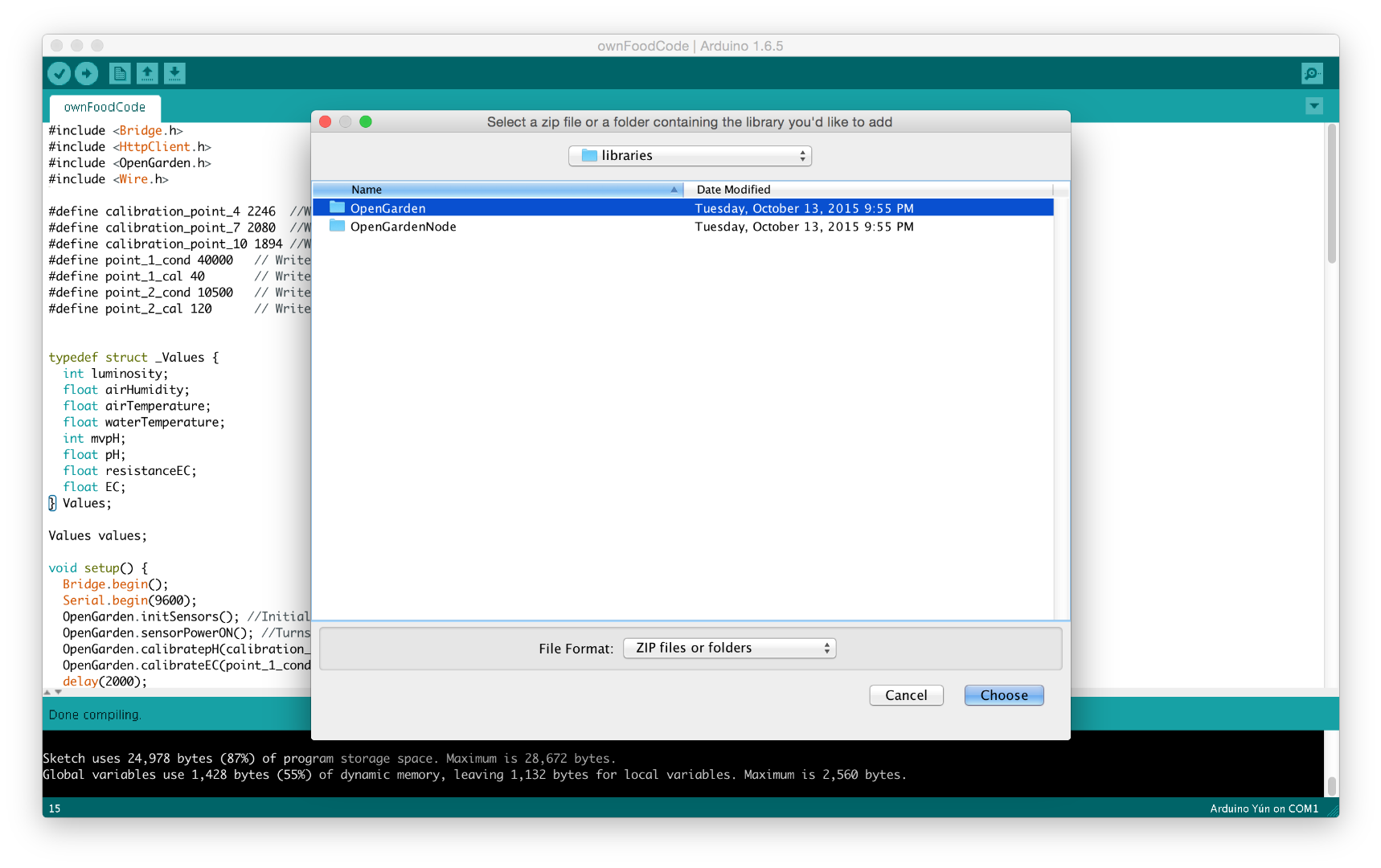Click the Choose button
The width and height of the screenshot is (1381, 868).
pyautogui.click(x=1004, y=696)
